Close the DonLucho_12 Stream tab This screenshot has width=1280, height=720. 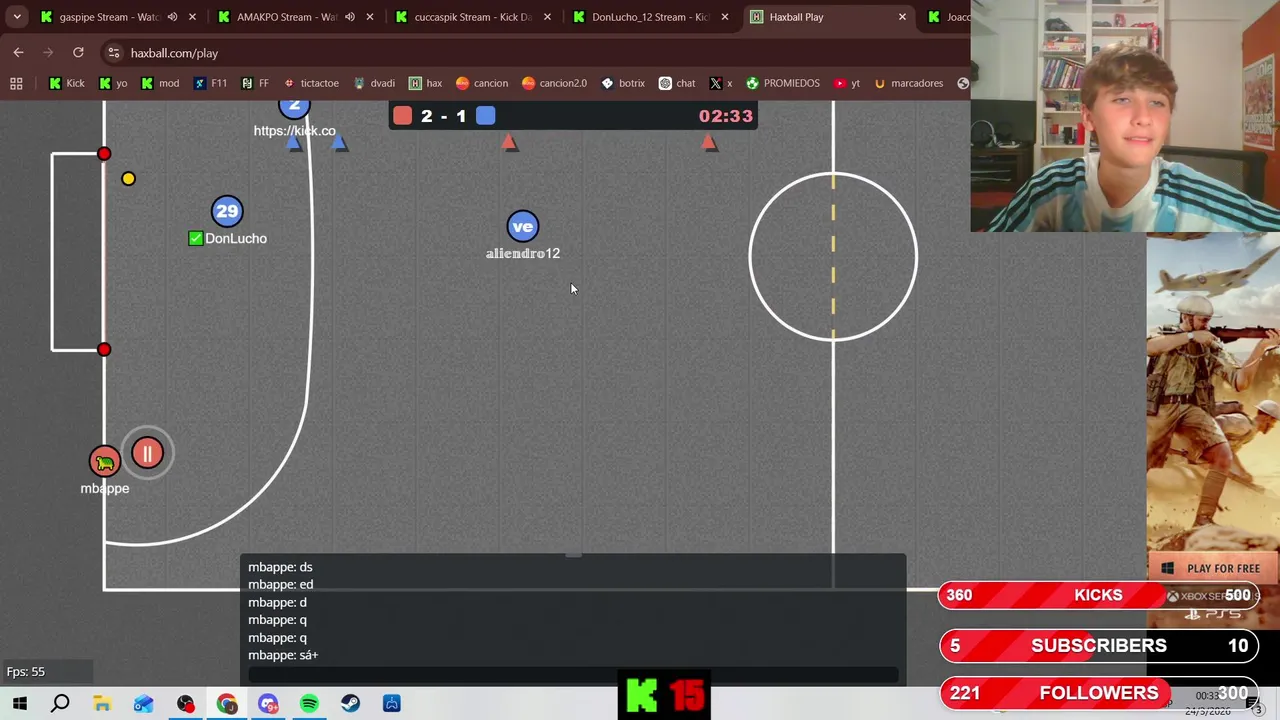point(725,17)
